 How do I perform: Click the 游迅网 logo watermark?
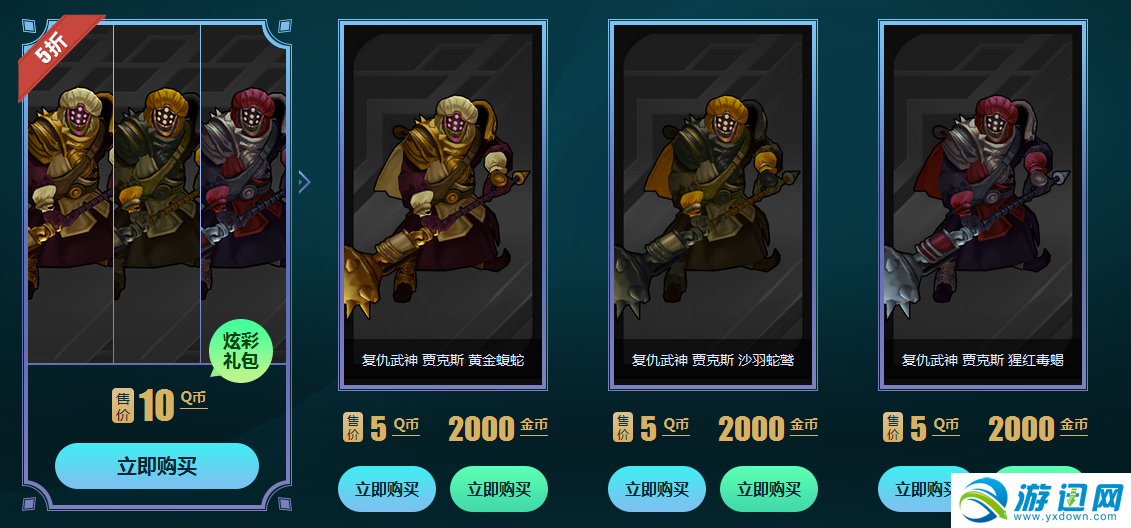pos(1041,500)
